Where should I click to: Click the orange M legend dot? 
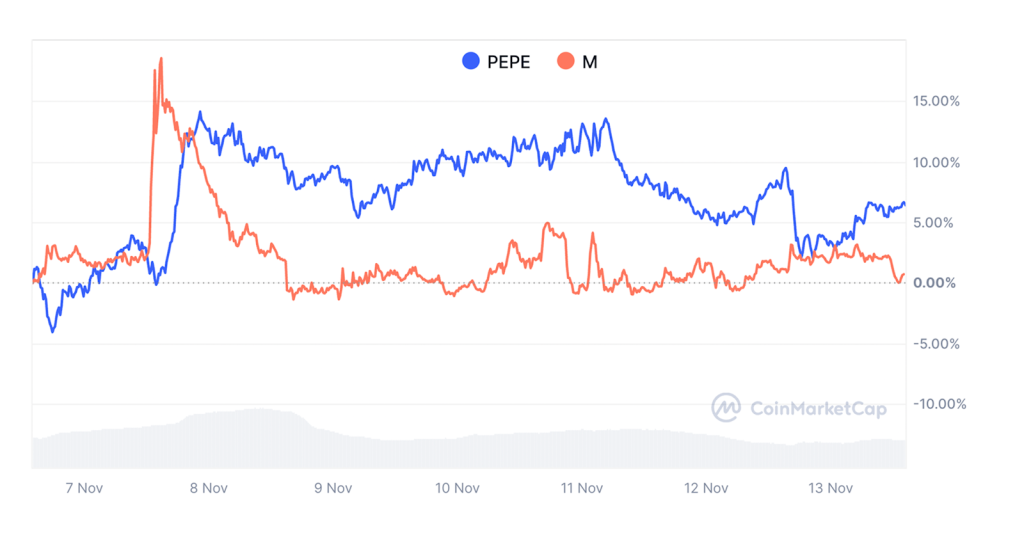(566, 61)
